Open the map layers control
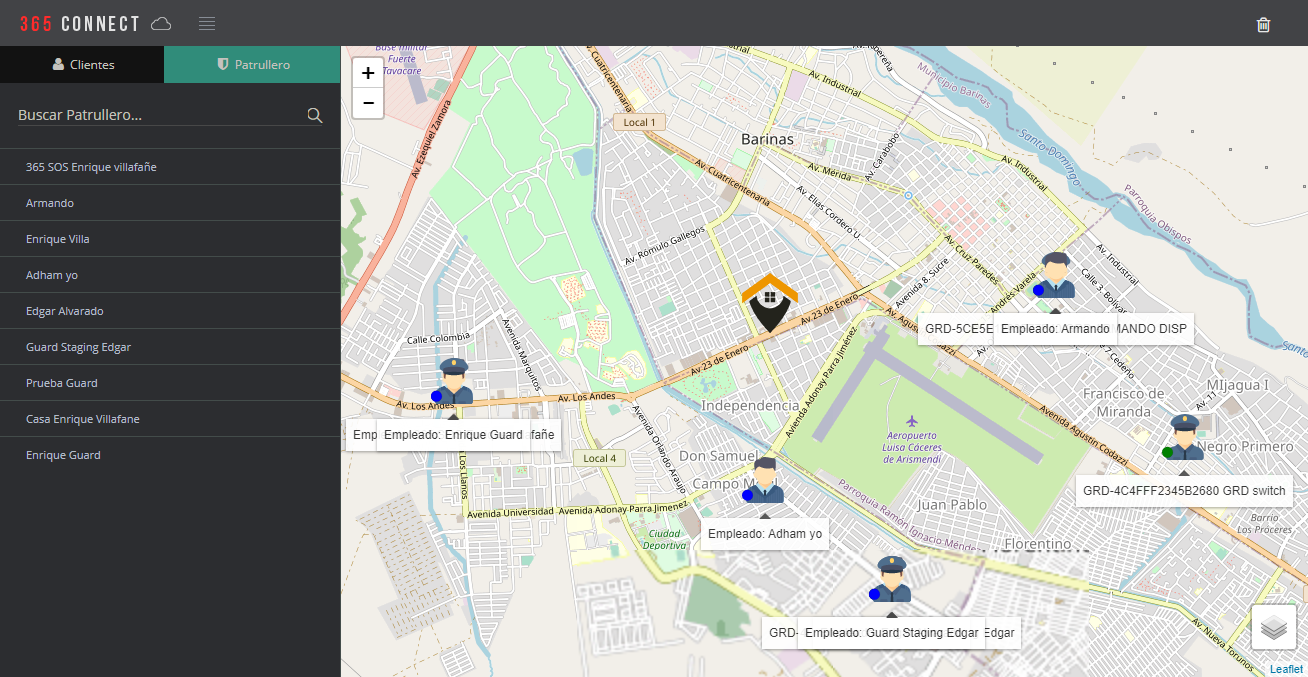 (x=1273, y=627)
